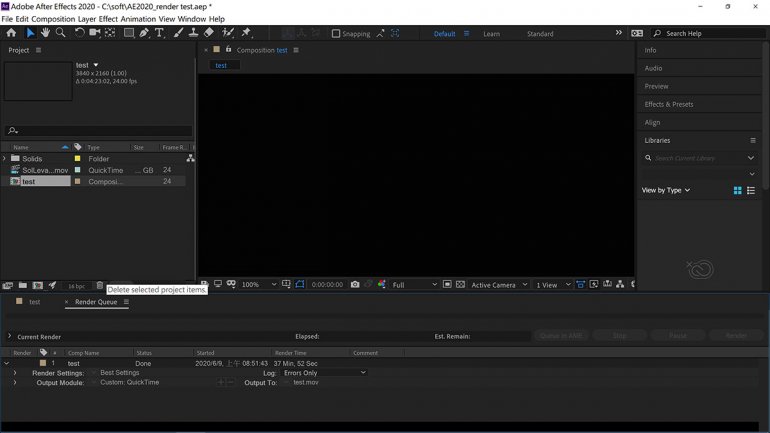Open the Effects & Presets panel
The image size is (770, 433).
669,104
